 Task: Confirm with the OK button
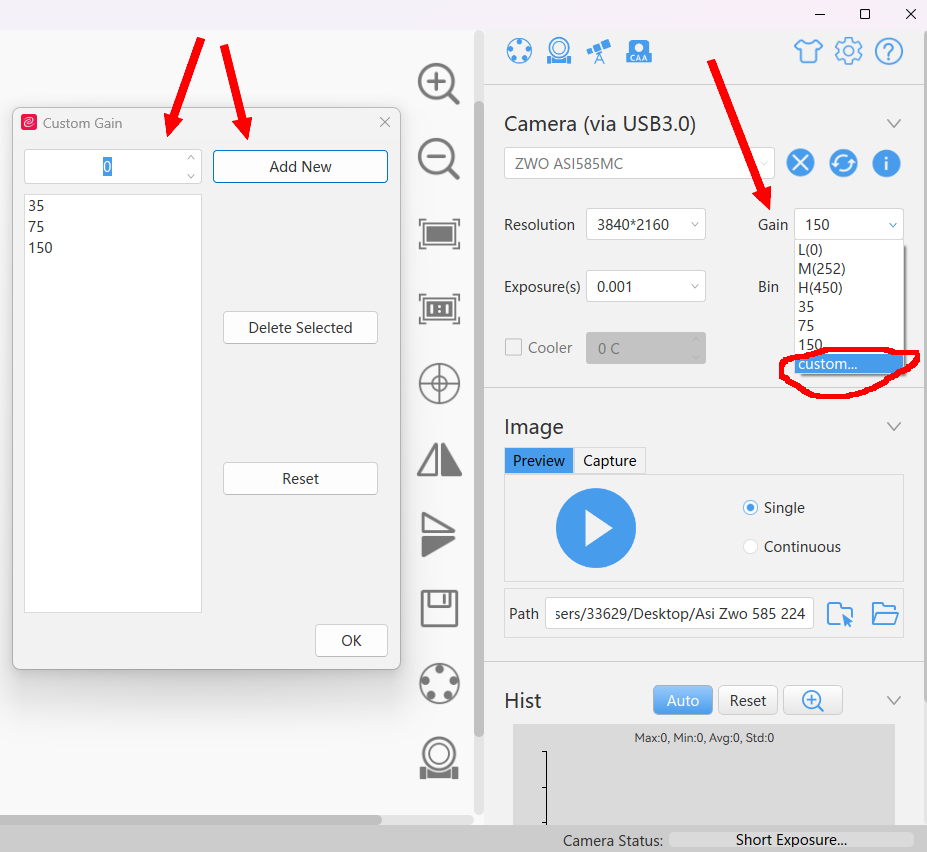[x=351, y=640]
